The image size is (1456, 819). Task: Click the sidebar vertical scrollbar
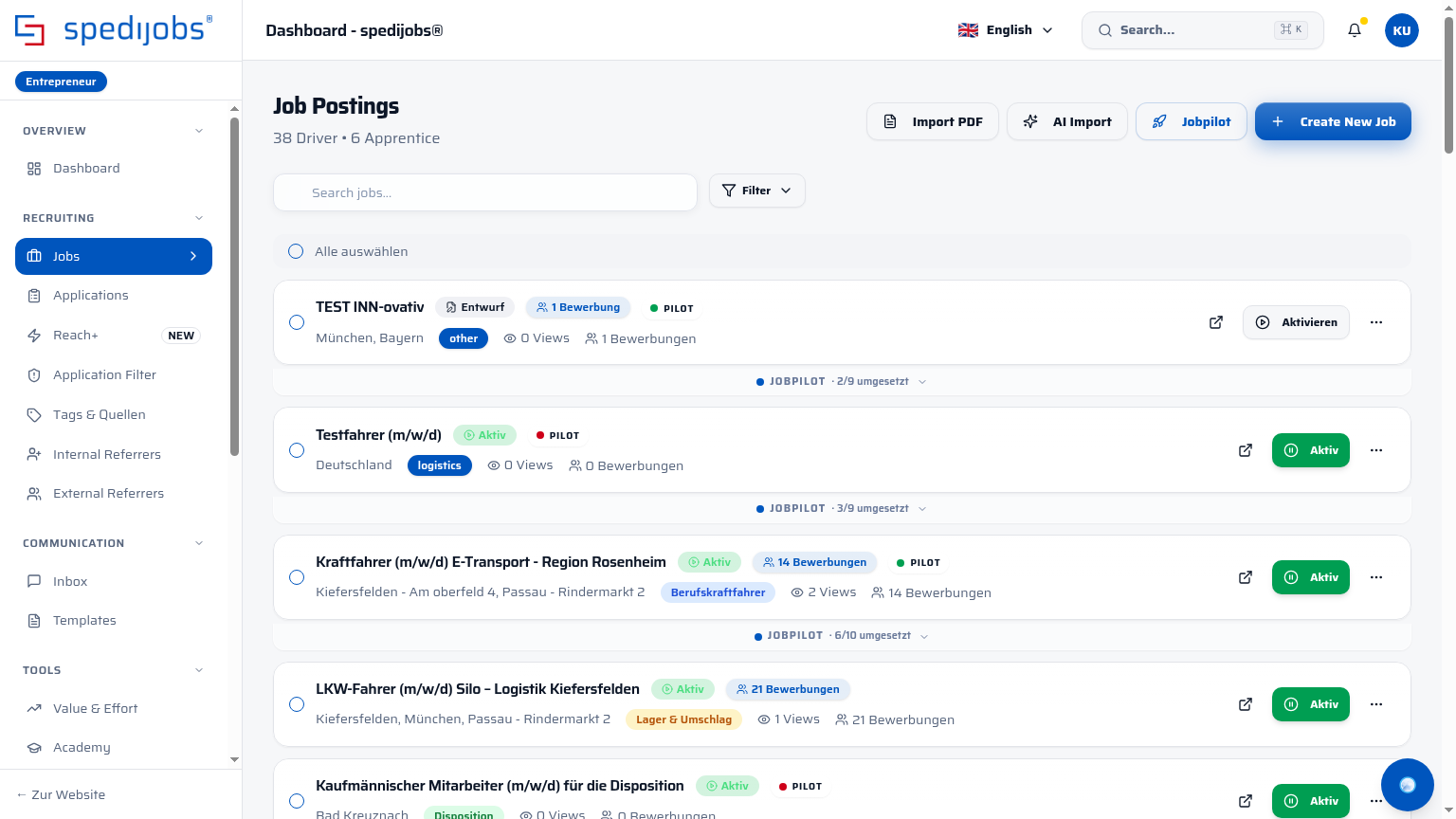point(234,284)
